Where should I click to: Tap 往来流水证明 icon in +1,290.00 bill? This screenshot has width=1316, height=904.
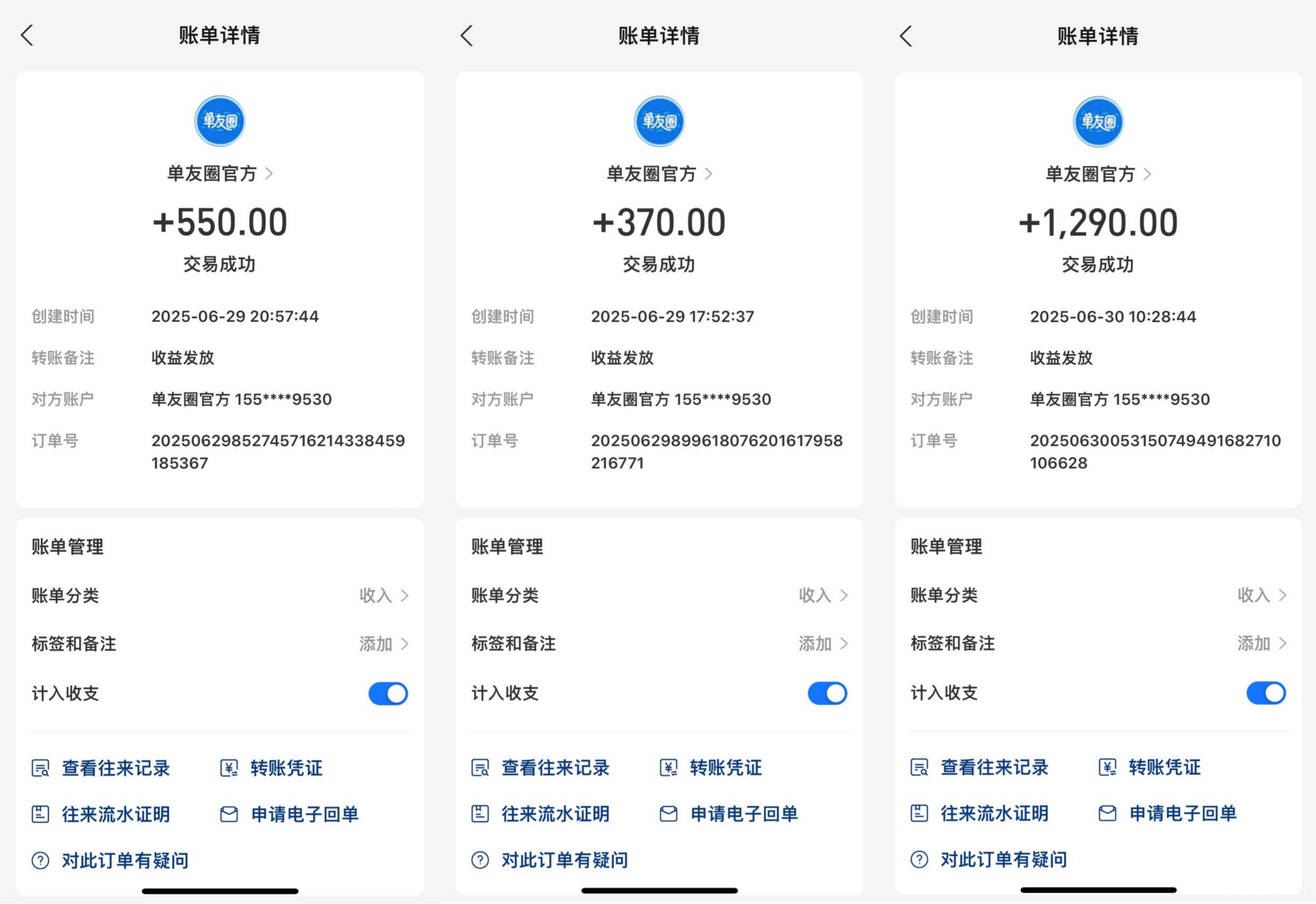(x=919, y=813)
